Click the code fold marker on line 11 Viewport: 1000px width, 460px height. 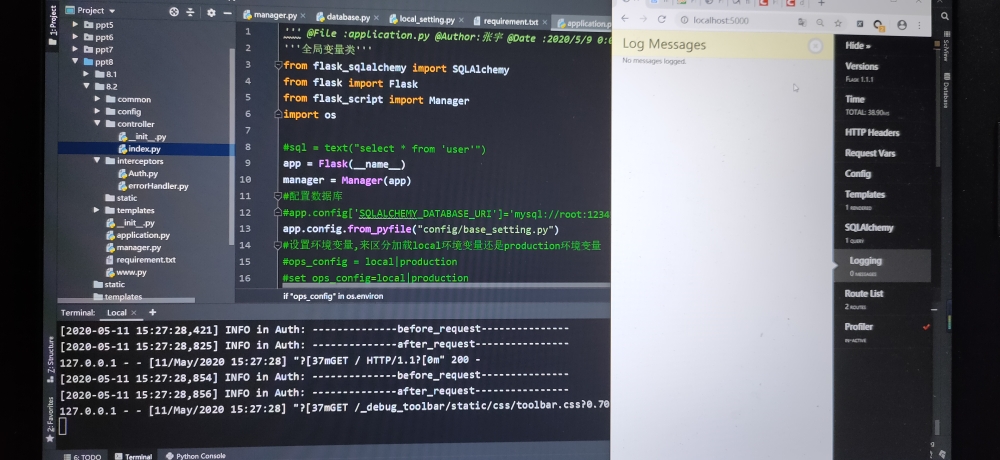(x=278, y=196)
